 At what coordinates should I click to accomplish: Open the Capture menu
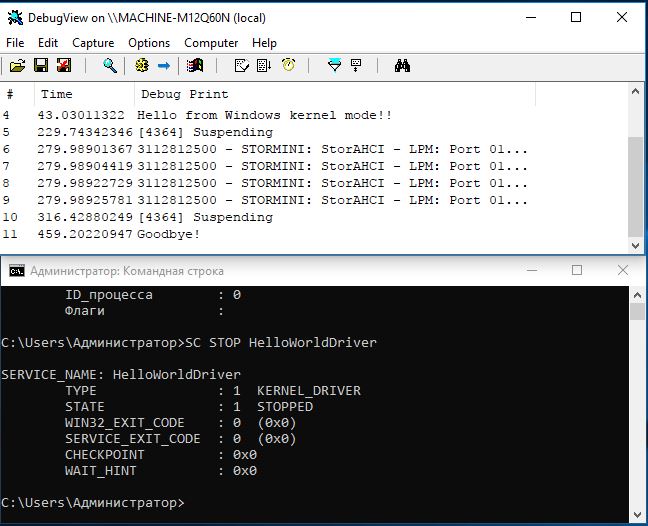click(93, 43)
